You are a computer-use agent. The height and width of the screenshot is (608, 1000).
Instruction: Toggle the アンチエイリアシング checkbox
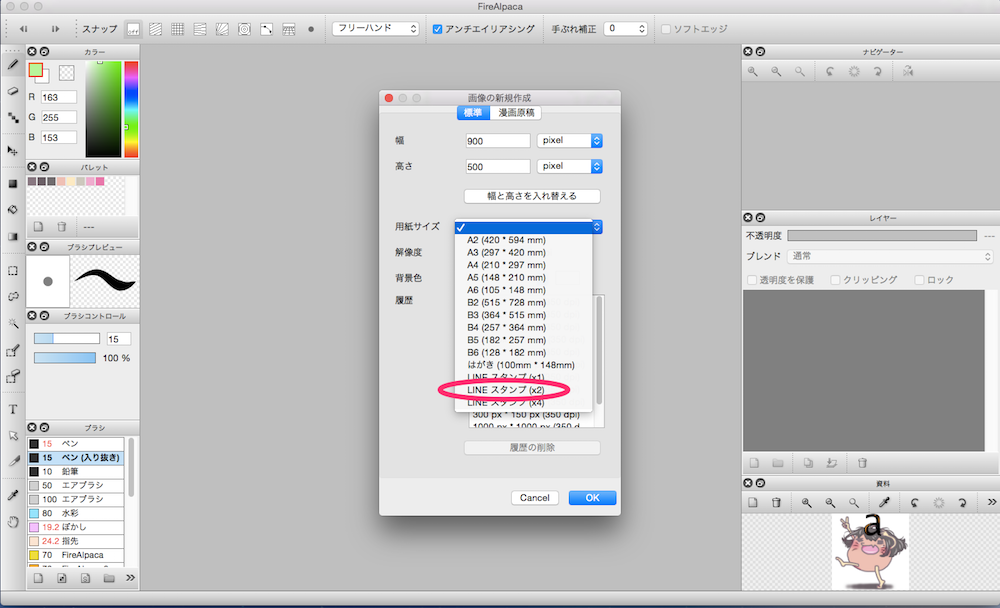[438, 29]
